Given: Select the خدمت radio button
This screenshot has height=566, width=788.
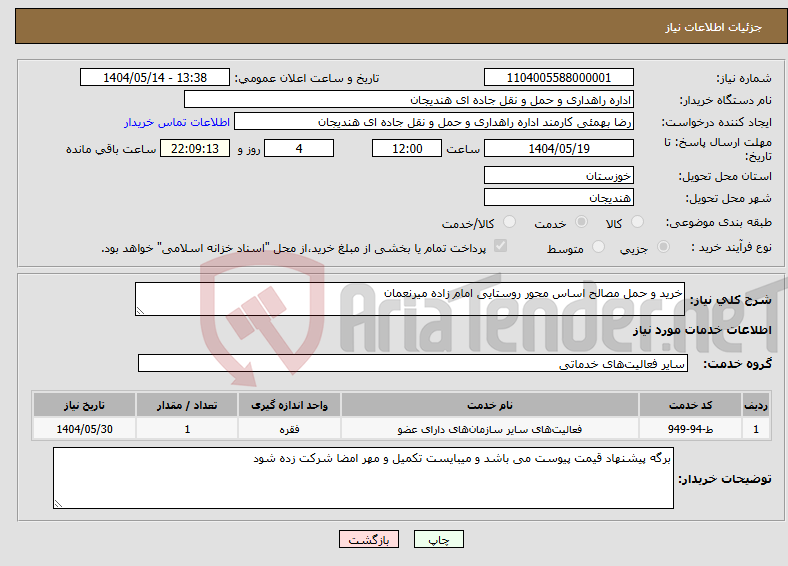Looking at the screenshot, I should point(581,222).
